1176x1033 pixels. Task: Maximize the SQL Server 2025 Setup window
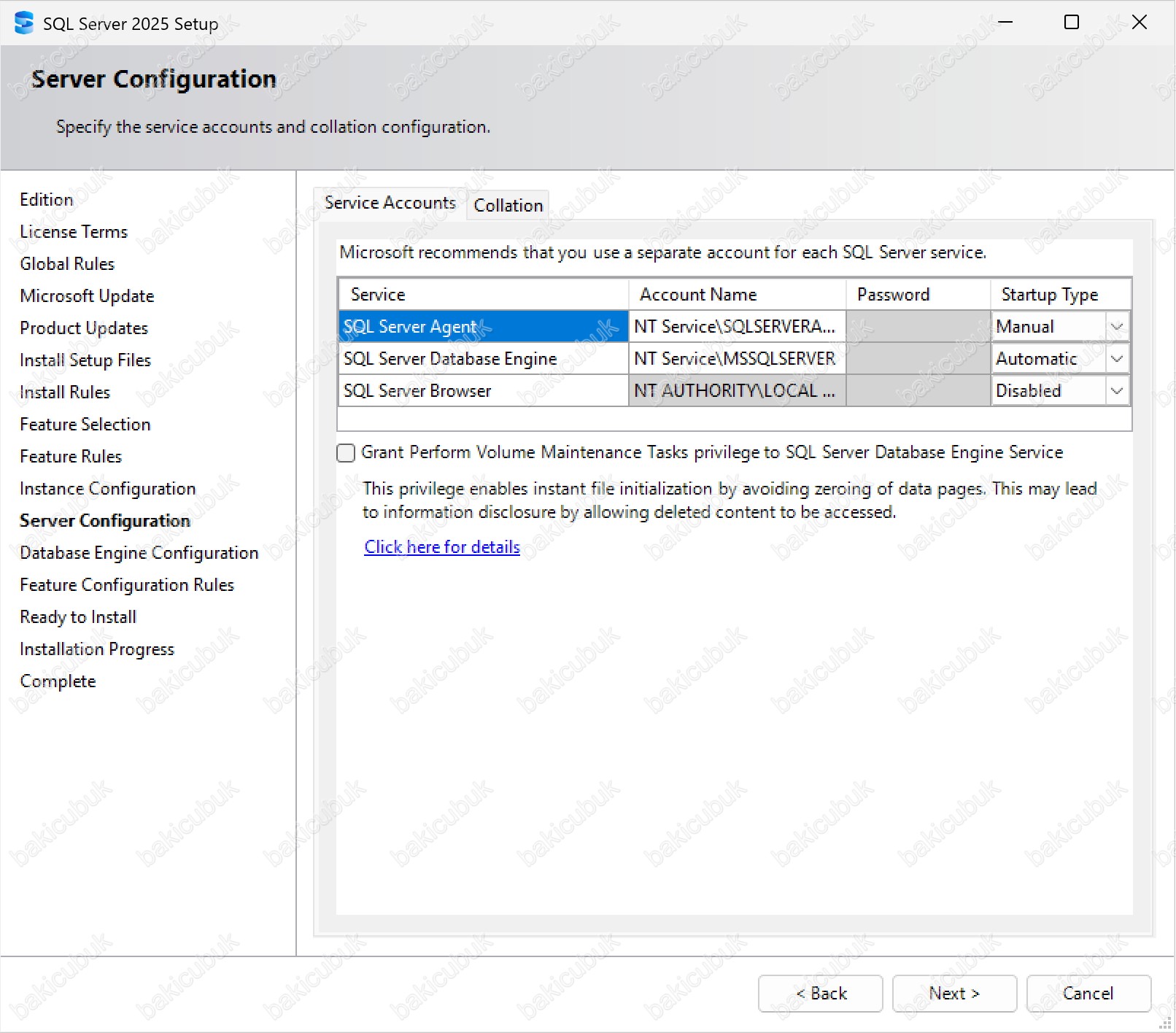1072,23
